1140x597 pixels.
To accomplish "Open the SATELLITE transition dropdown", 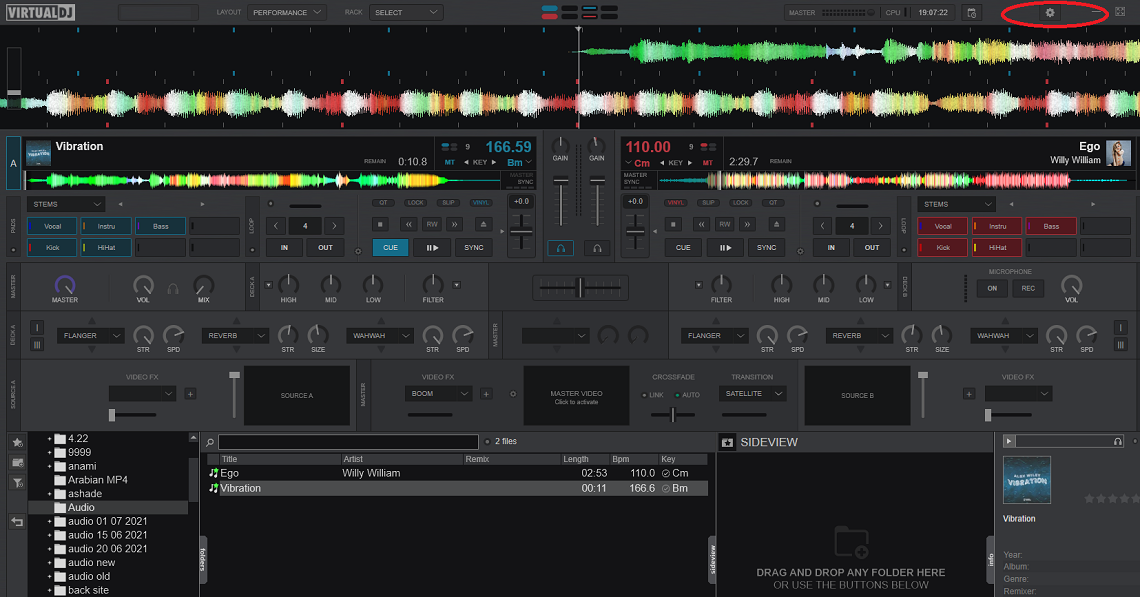I will [751, 394].
